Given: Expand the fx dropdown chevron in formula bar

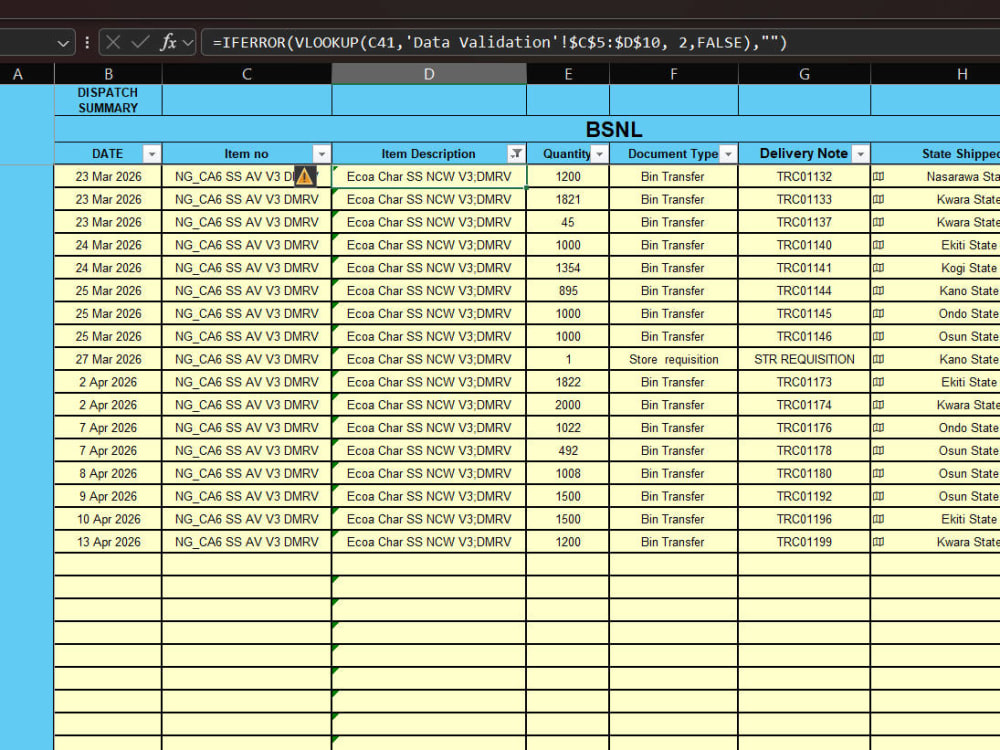Looking at the screenshot, I should pyautogui.click(x=188, y=43).
